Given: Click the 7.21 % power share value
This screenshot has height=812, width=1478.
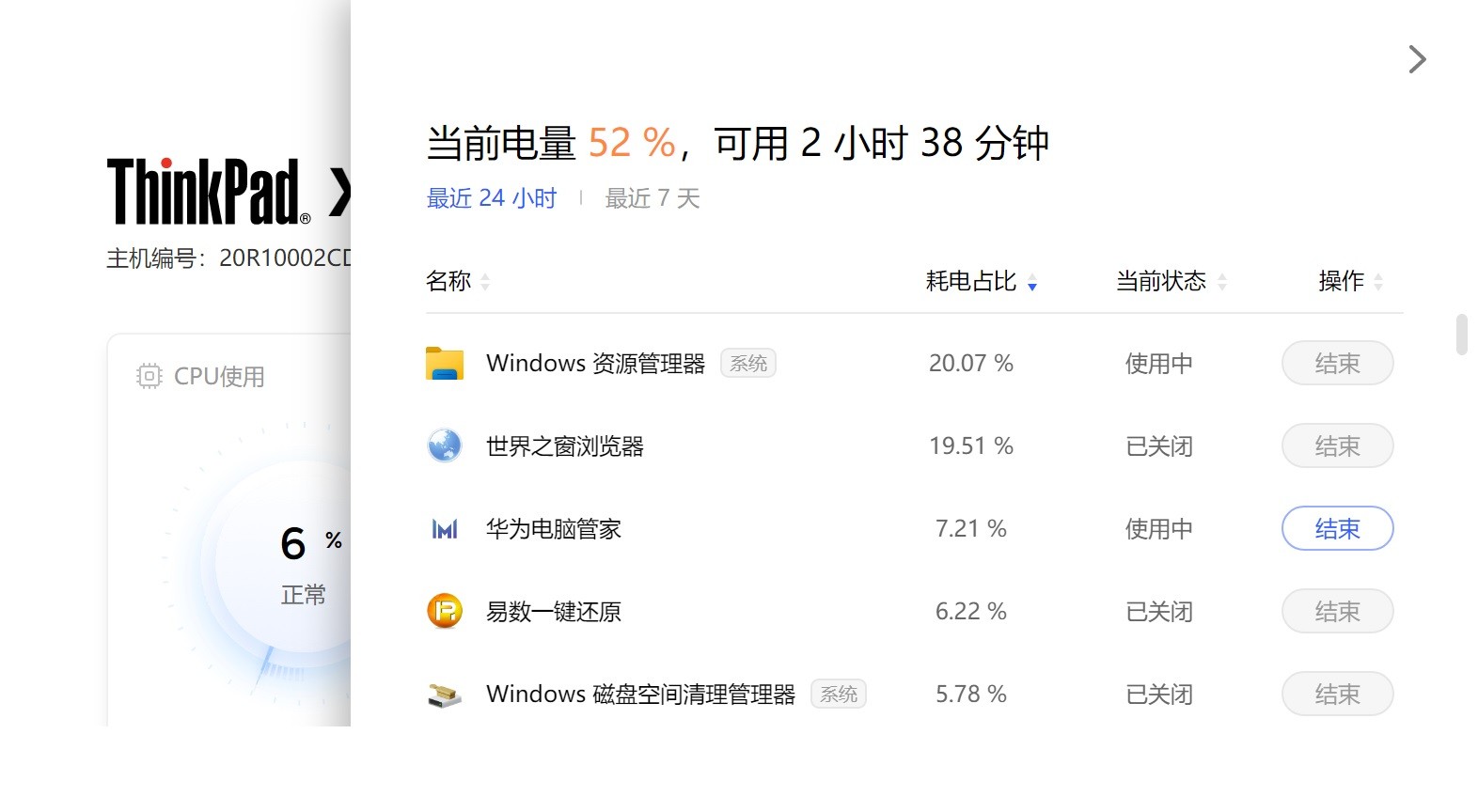Looking at the screenshot, I should [971, 528].
